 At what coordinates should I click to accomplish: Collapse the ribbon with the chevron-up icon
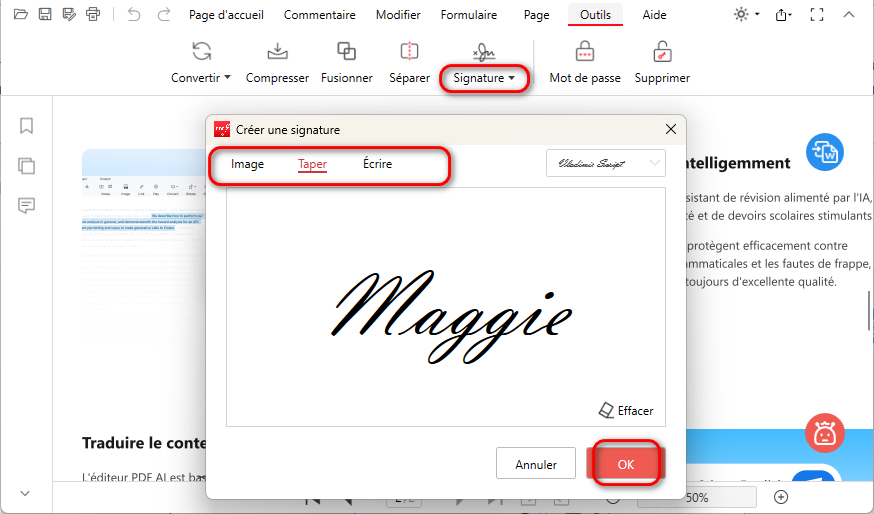tap(848, 15)
